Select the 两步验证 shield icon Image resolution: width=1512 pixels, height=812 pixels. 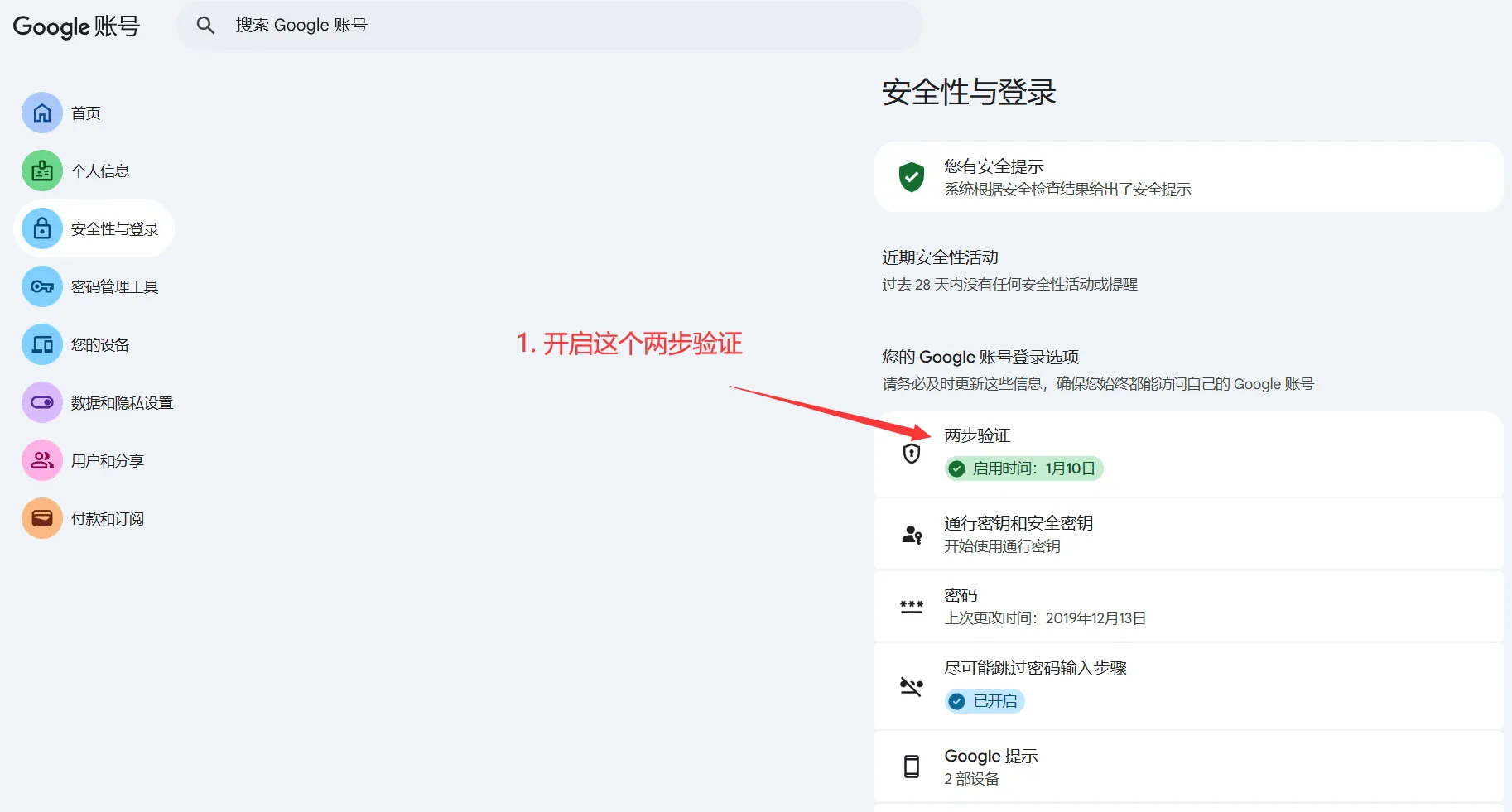912,453
